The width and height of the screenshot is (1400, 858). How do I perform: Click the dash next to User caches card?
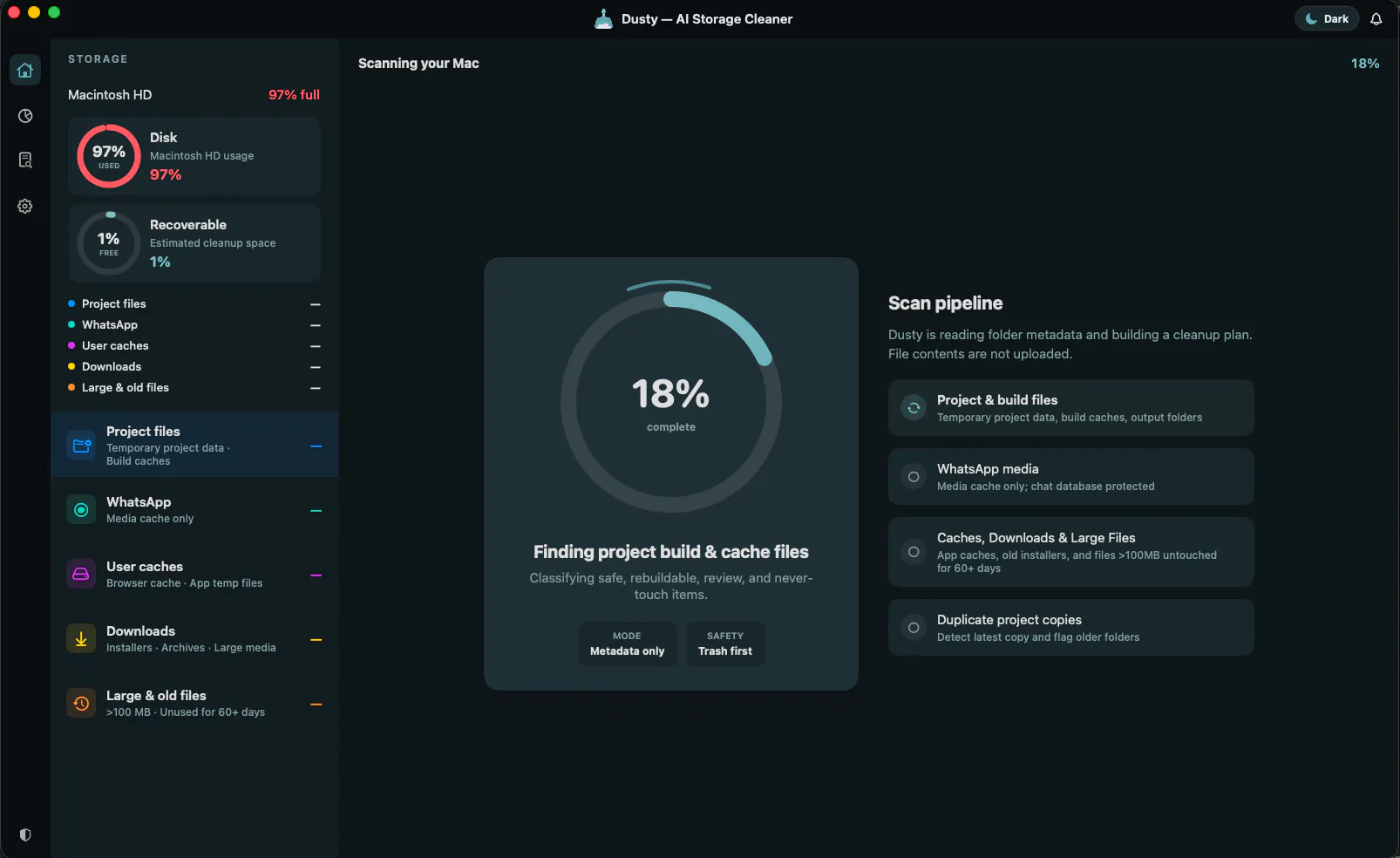316,575
